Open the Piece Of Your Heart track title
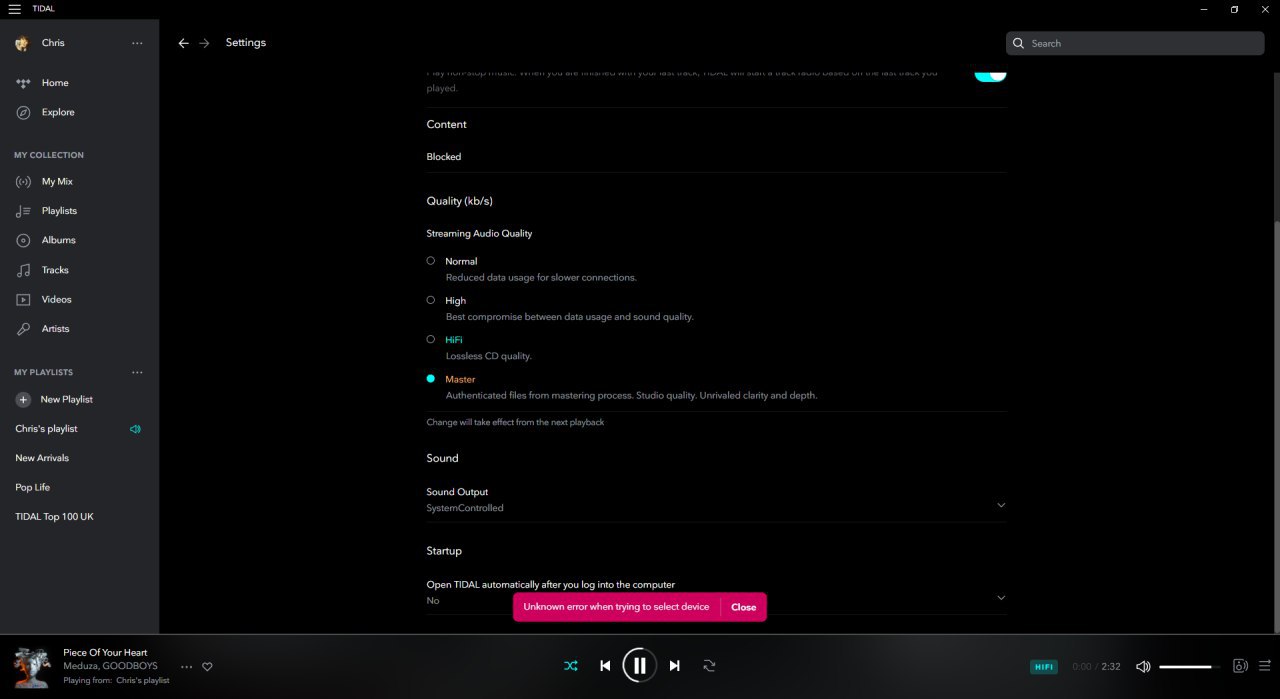 [x=105, y=653]
